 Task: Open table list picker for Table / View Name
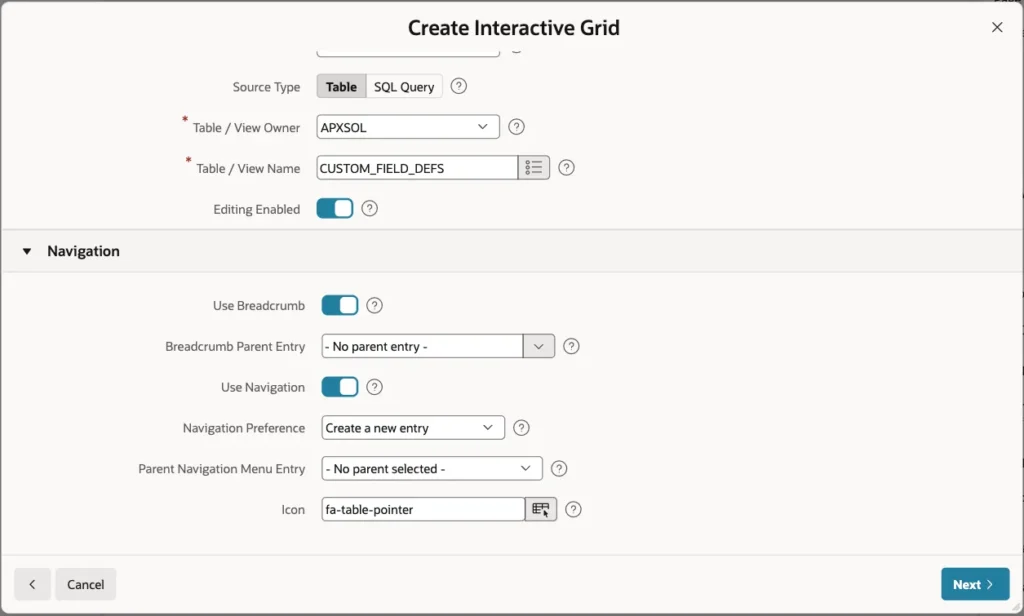(534, 168)
